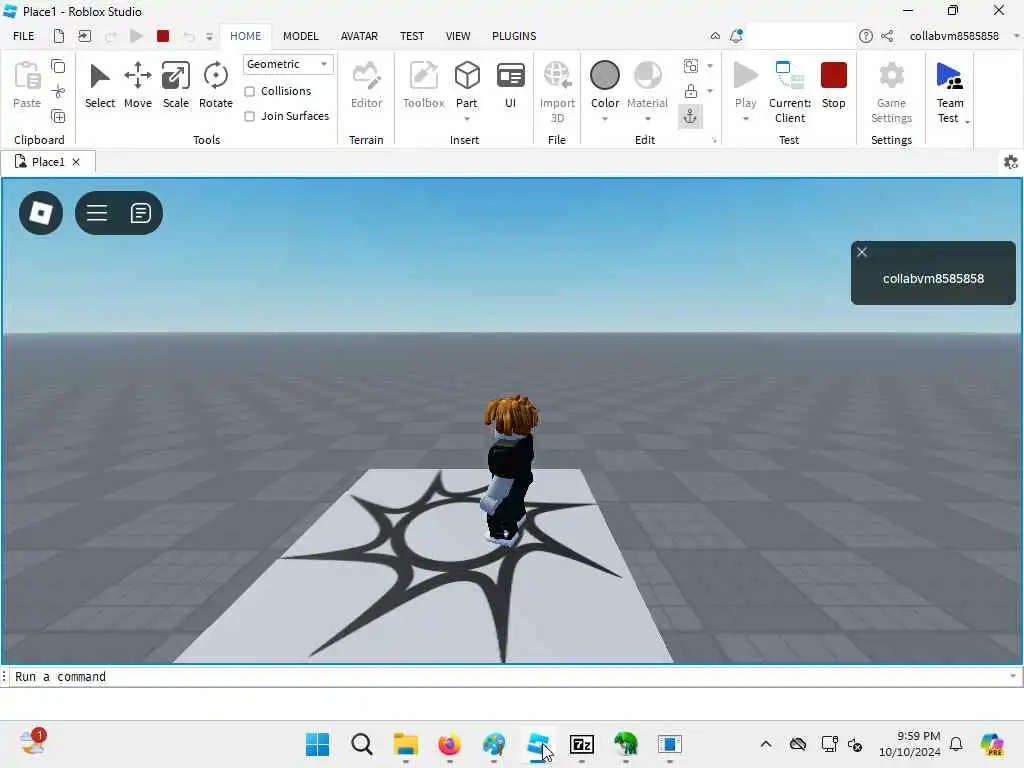Open the Terrain Editor
This screenshot has width=1024, height=768.
(366, 85)
